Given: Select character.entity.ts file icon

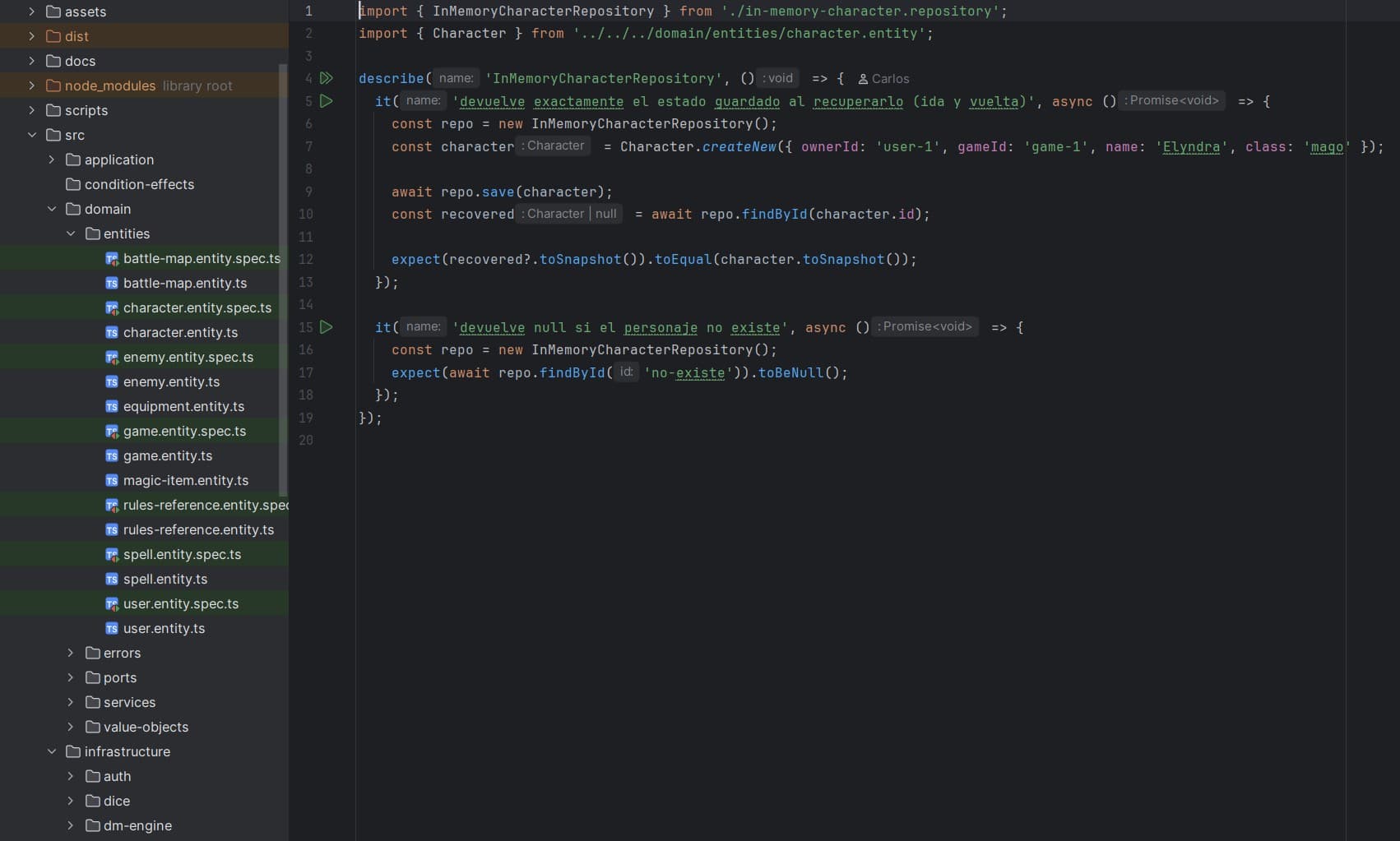Looking at the screenshot, I should pyautogui.click(x=112, y=333).
